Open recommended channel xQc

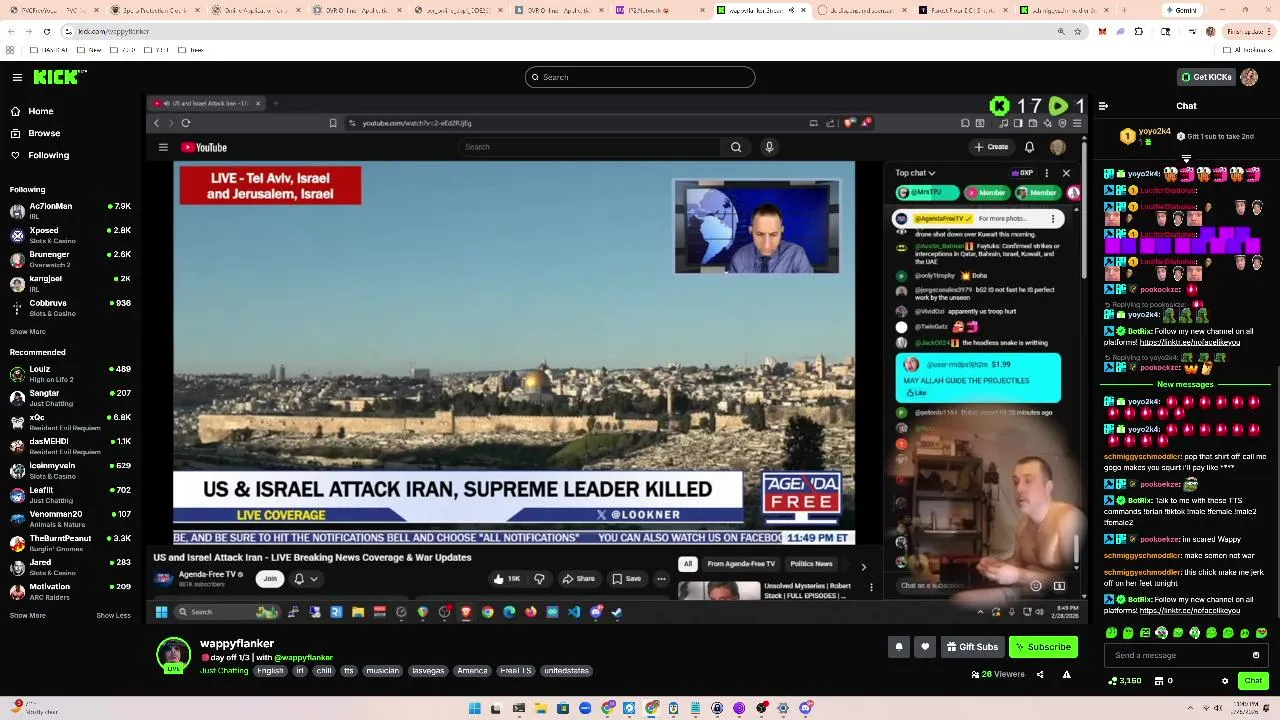[70, 421]
